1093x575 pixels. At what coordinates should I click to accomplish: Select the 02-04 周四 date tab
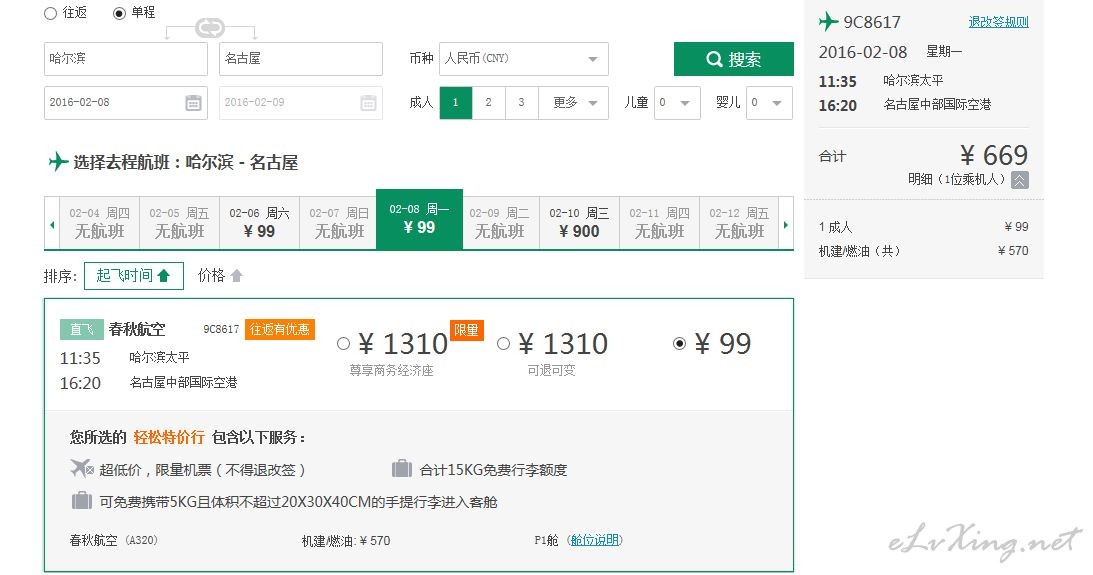(100, 223)
